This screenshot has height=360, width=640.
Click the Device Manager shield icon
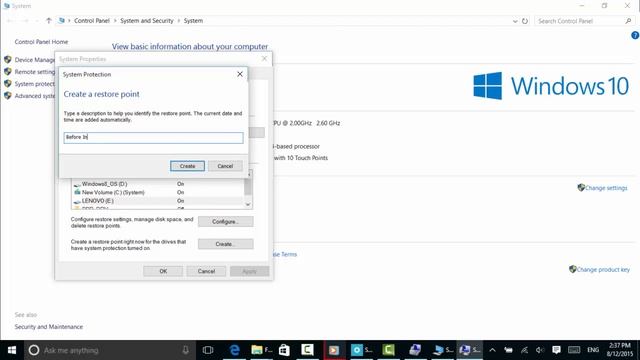click(8, 59)
